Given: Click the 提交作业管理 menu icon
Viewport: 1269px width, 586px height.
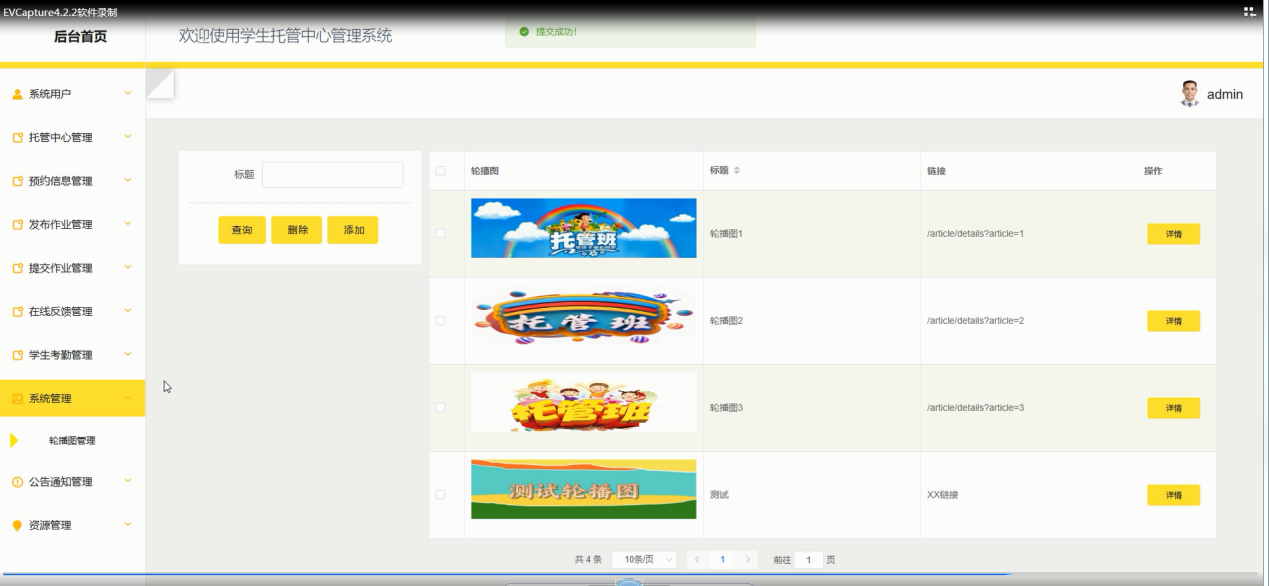Looking at the screenshot, I should click(x=17, y=268).
